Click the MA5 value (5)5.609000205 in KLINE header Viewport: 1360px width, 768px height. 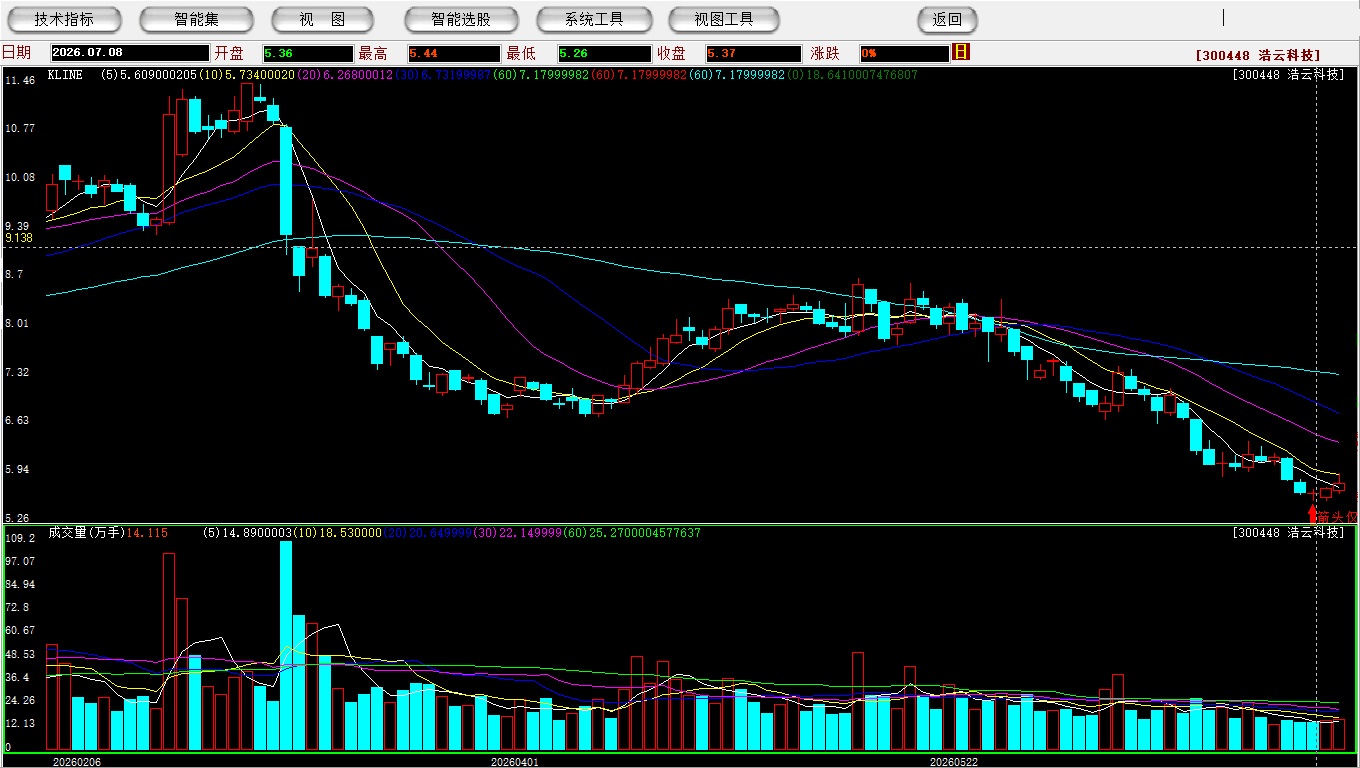coord(150,75)
